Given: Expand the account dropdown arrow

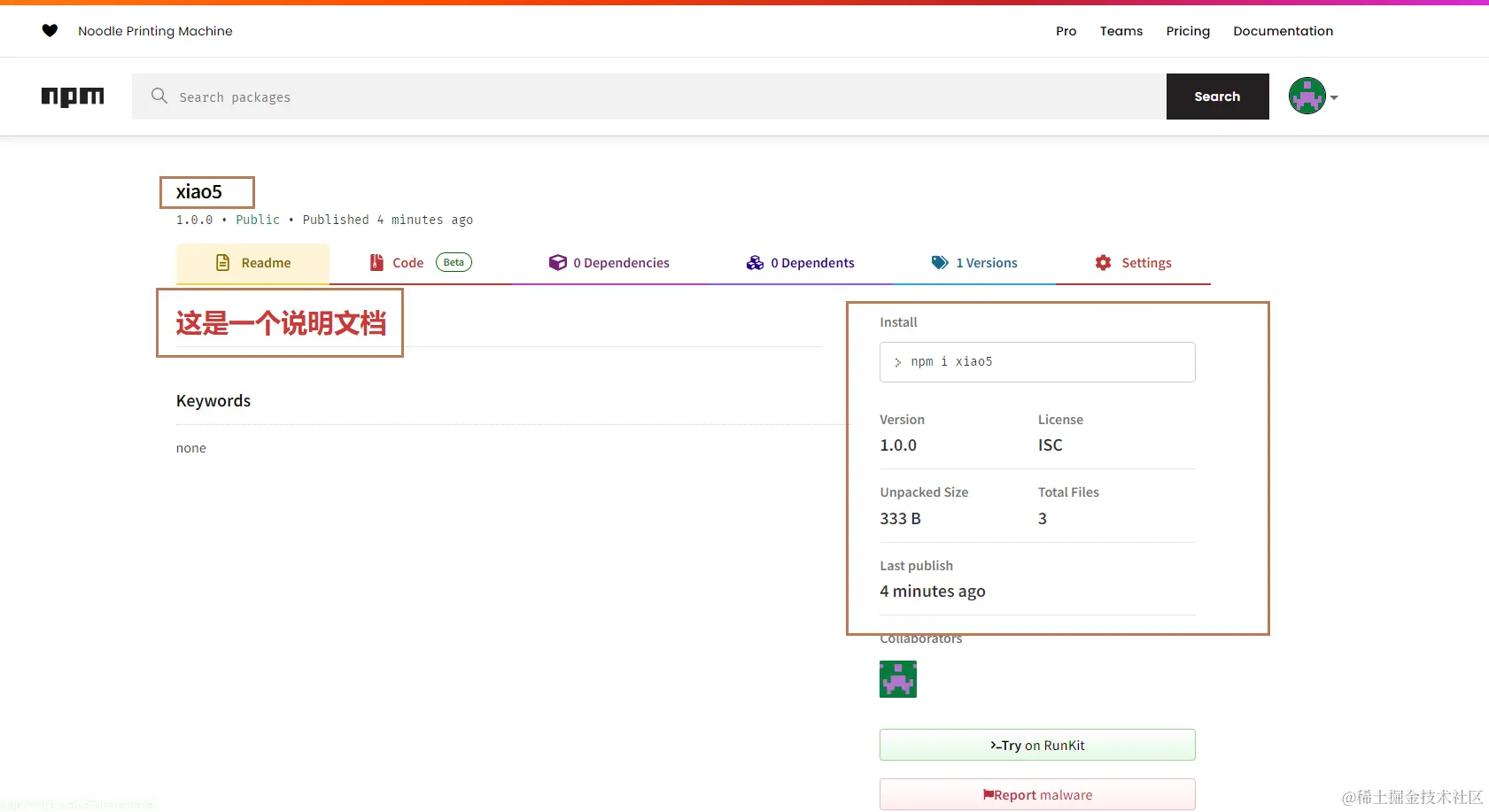Looking at the screenshot, I should (1334, 97).
